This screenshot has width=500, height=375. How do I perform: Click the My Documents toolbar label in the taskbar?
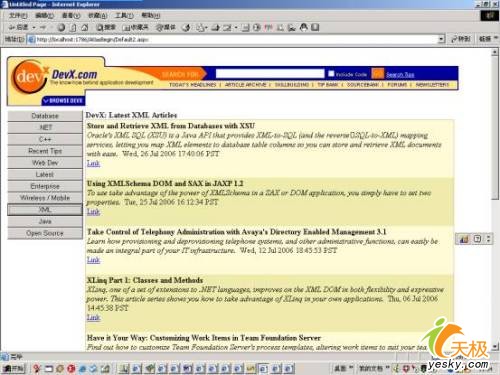point(370,368)
